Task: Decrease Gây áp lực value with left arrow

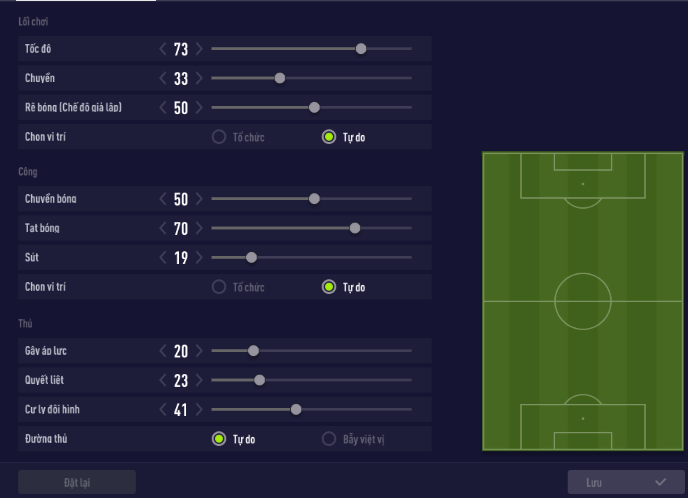Action: click(x=164, y=351)
